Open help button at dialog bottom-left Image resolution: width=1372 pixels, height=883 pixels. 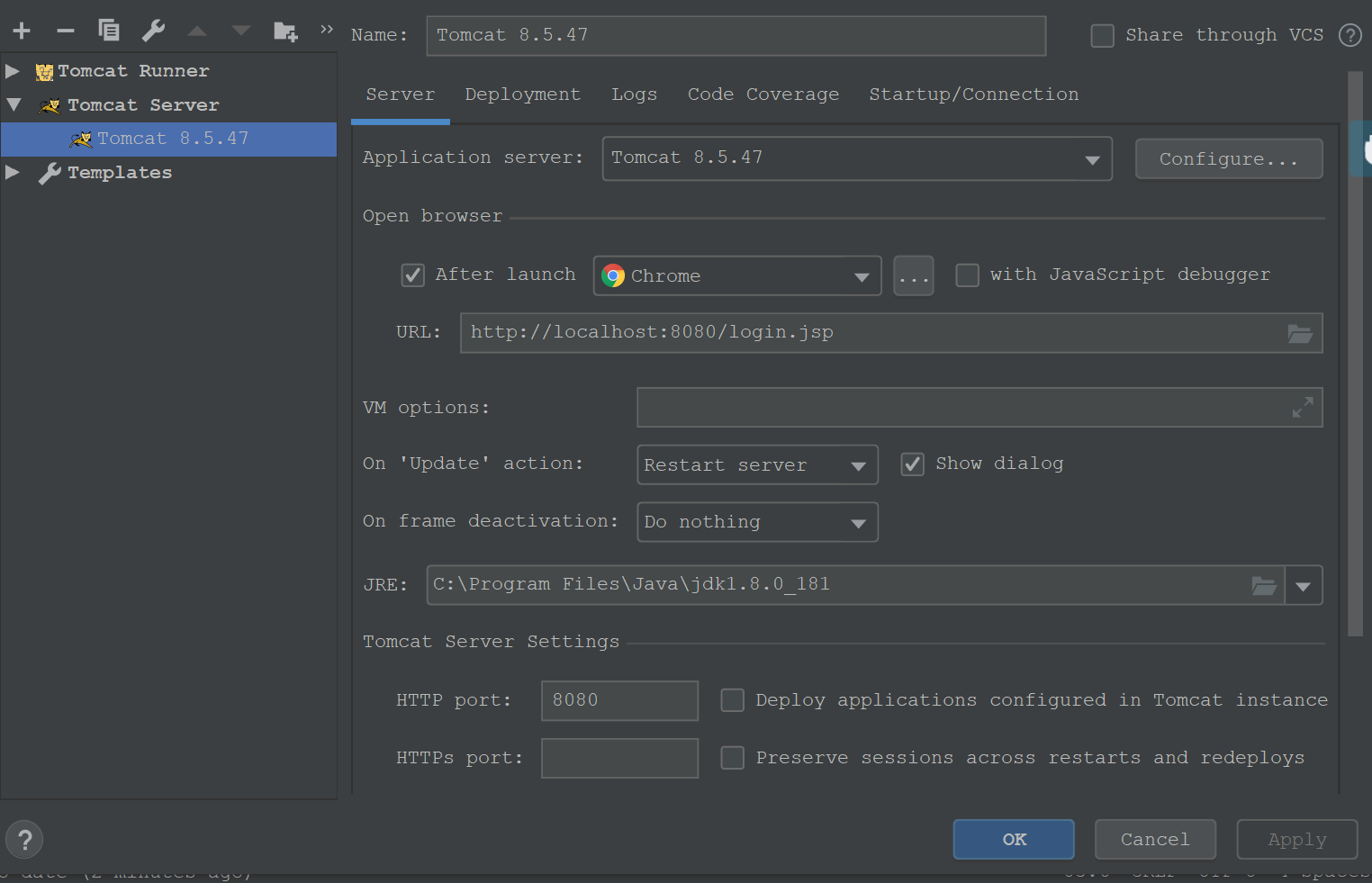(24, 840)
